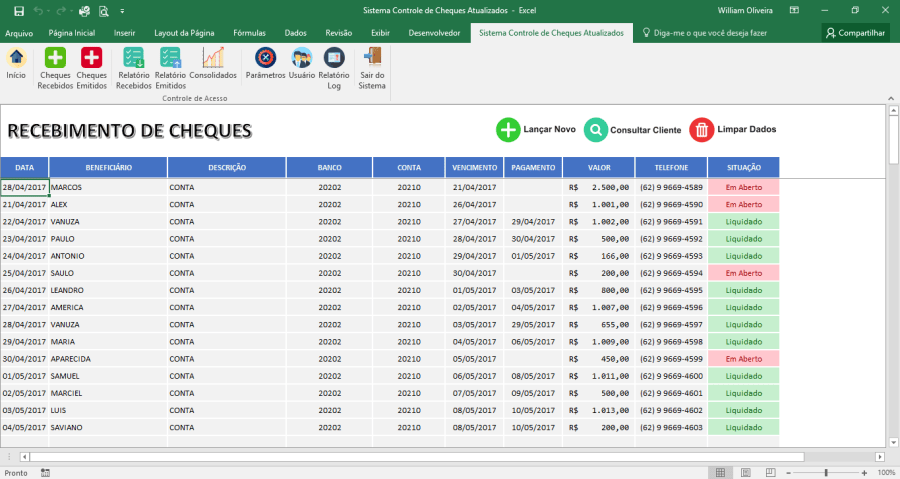Switch to Page Break Preview icon
This screenshot has width=900, height=479.
tap(771, 473)
